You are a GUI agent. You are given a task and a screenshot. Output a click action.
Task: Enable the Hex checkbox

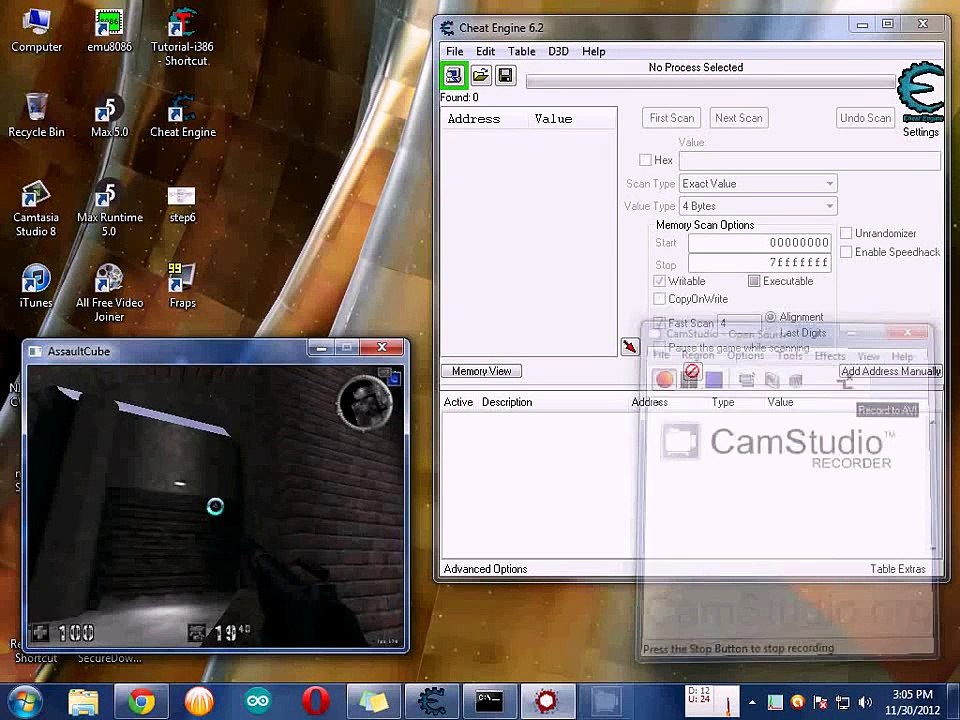(x=645, y=160)
